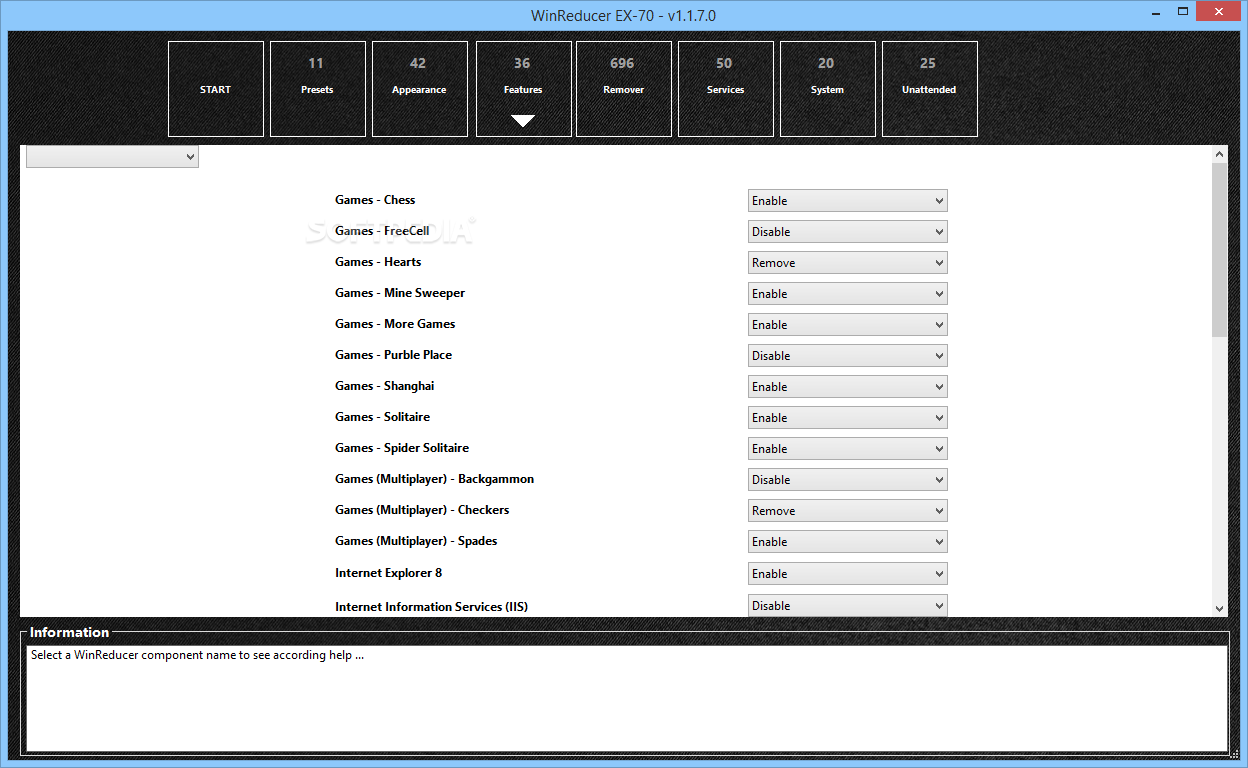Select the Games - Spider Solitaire label
1248x768 pixels.
402,448
